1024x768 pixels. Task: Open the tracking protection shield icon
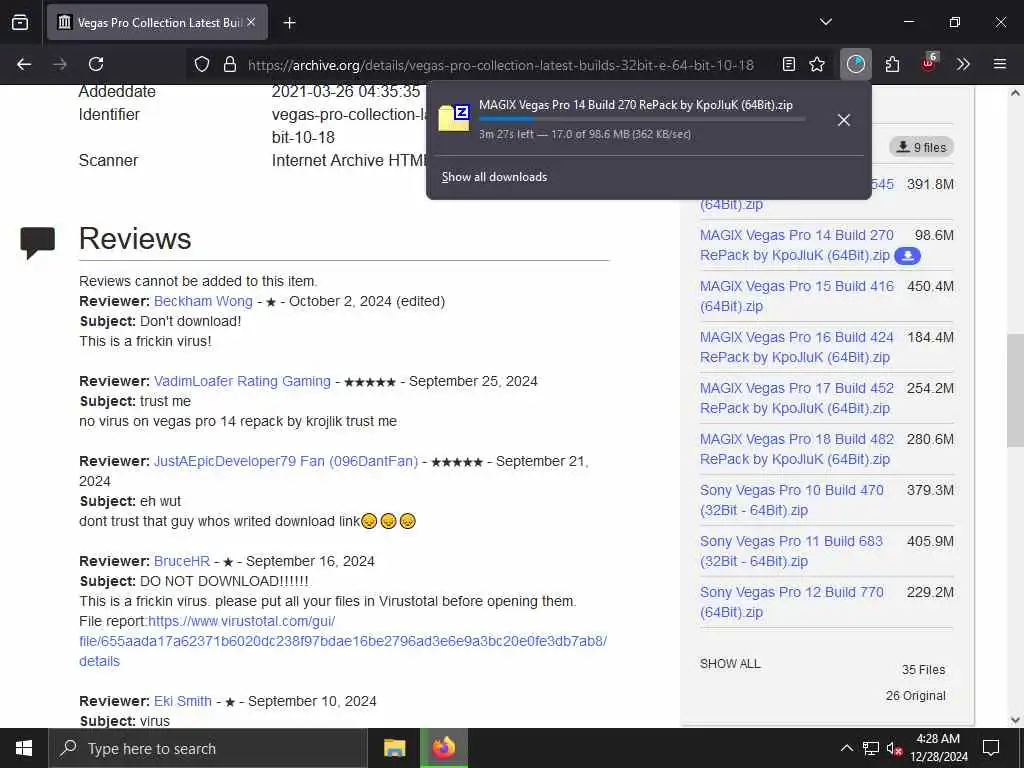point(202,64)
